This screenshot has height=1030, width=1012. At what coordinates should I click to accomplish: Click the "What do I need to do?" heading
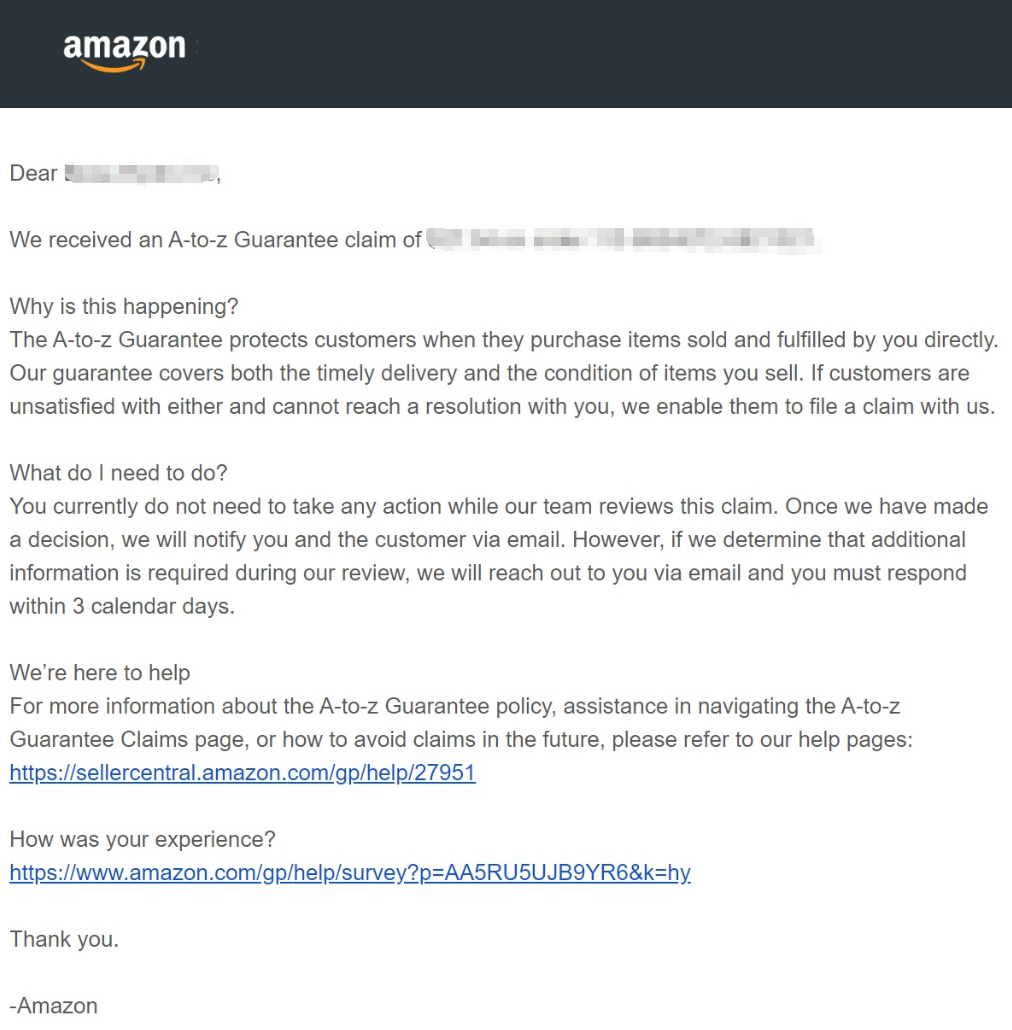pos(119,473)
